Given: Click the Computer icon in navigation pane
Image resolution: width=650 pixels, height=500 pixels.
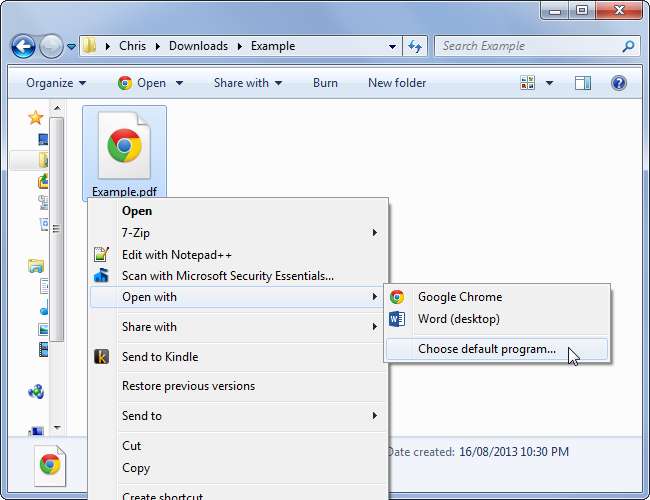Looking at the screenshot, I should click(x=36, y=431).
